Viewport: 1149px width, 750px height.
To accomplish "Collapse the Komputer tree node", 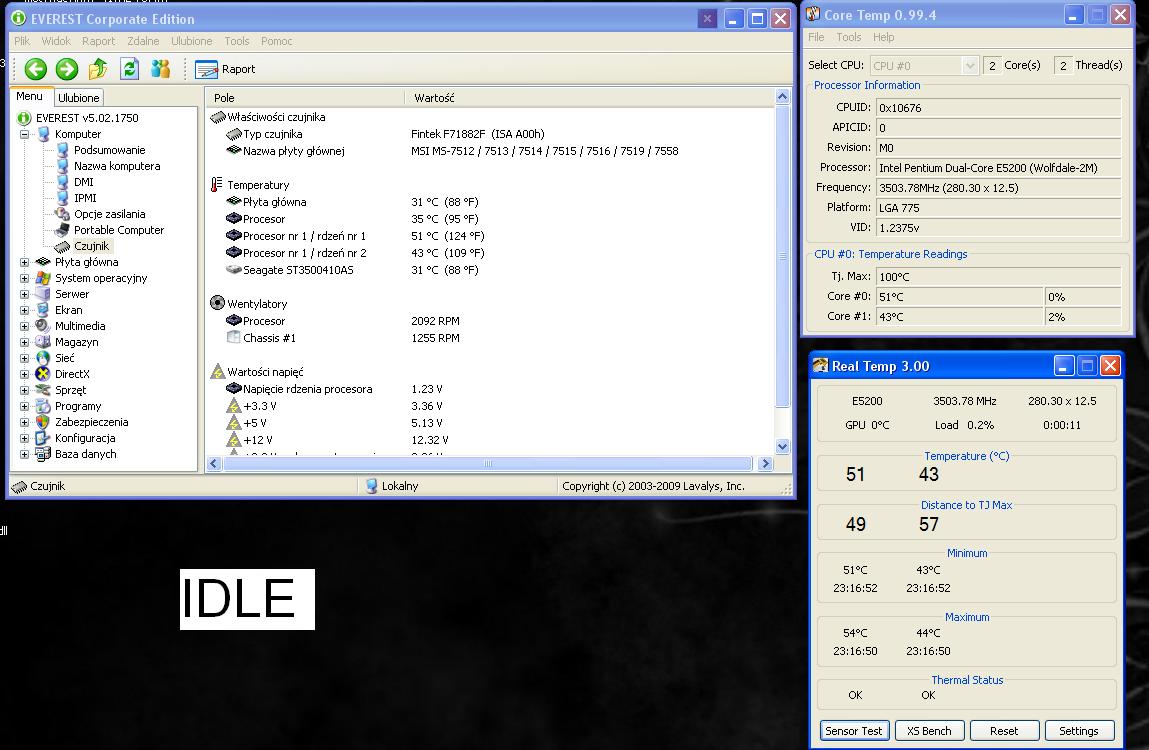I will coord(24,134).
